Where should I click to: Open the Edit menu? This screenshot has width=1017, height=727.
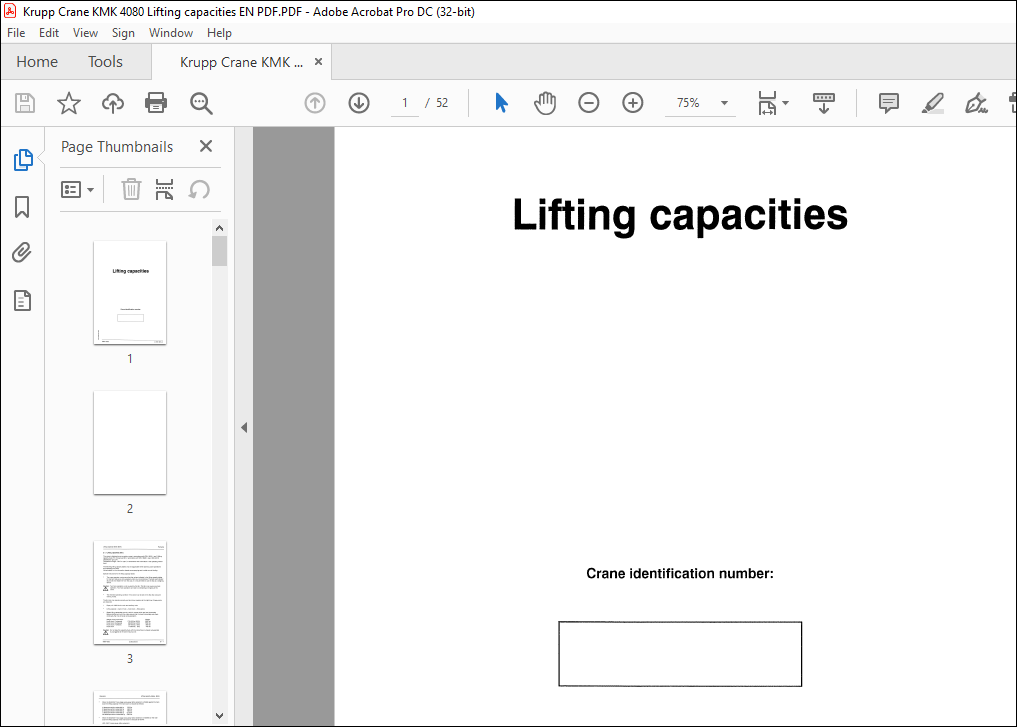point(49,33)
